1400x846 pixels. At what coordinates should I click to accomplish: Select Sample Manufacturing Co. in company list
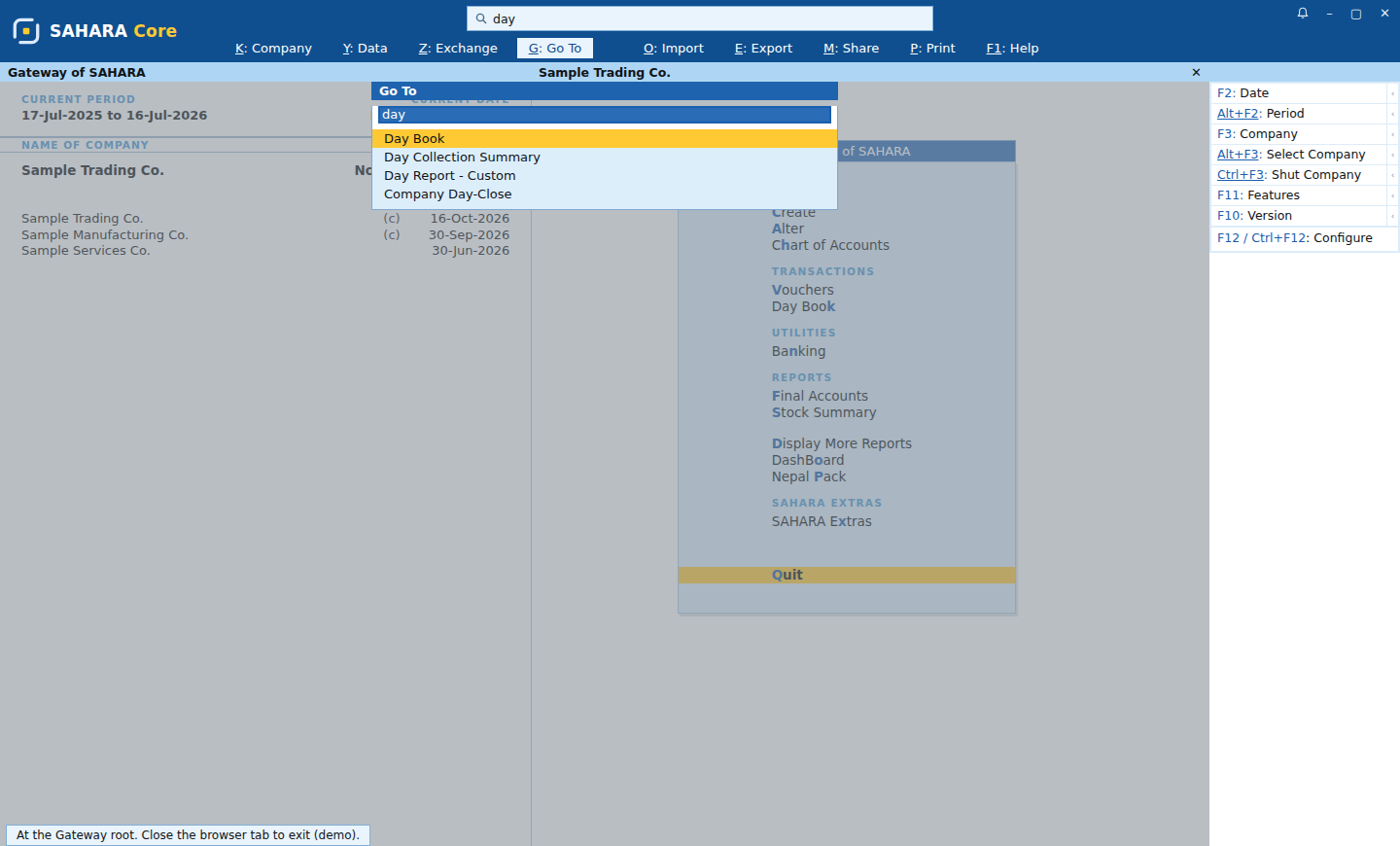[265, 235]
